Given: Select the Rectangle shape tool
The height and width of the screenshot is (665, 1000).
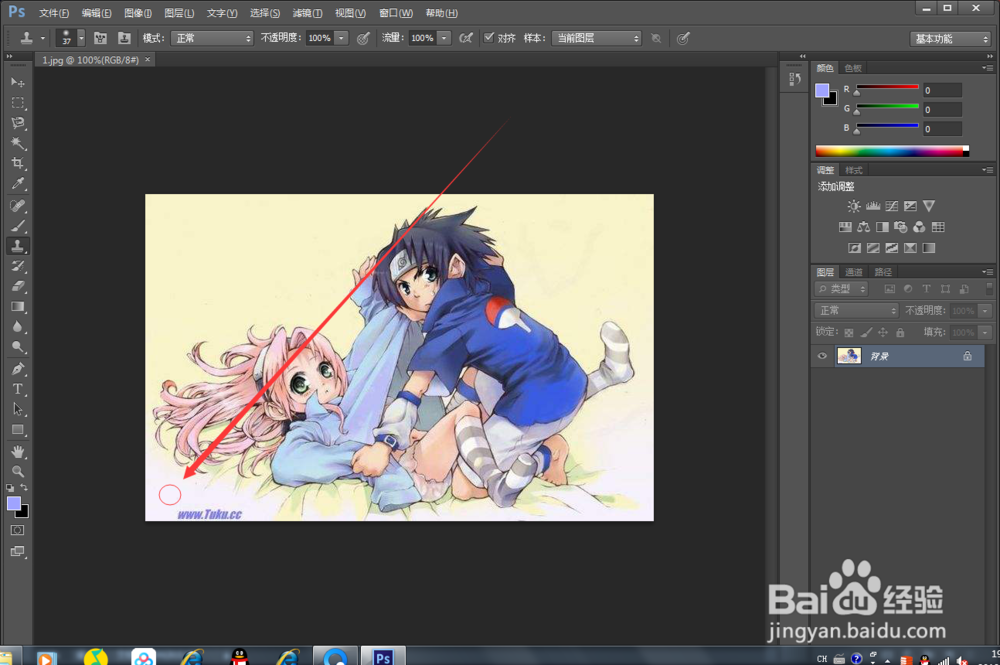Looking at the screenshot, I should click(18, 430).
